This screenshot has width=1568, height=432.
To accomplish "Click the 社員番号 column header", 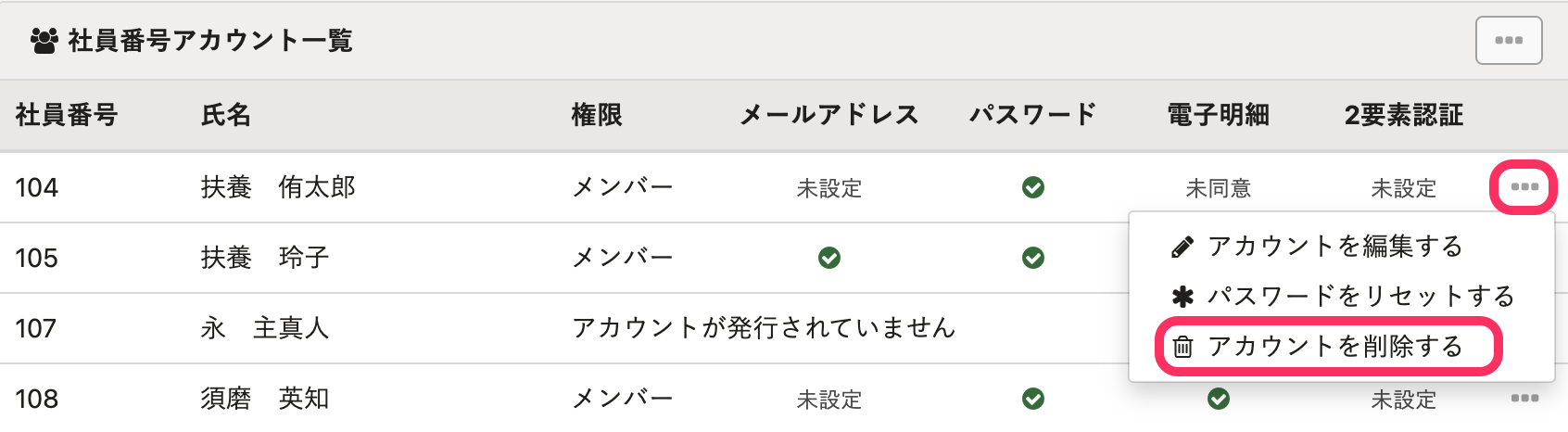I will [67, 116].
